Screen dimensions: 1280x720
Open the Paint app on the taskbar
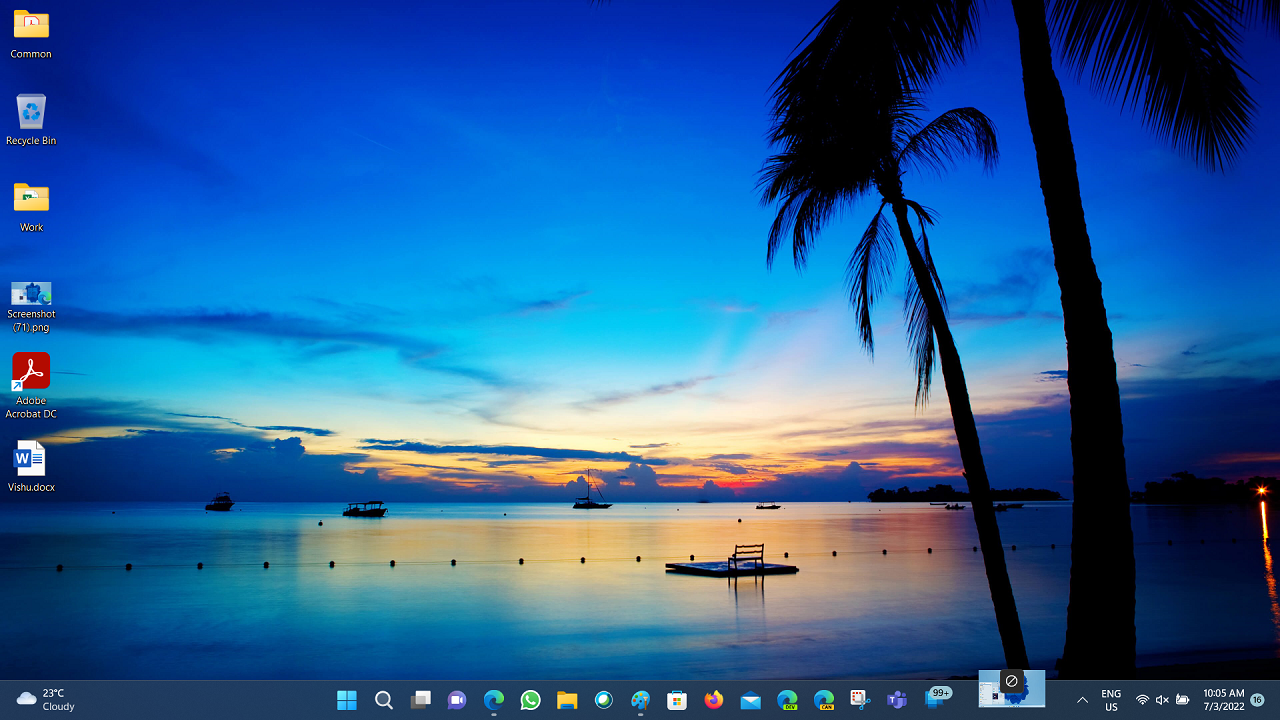(x=640, y=700)
